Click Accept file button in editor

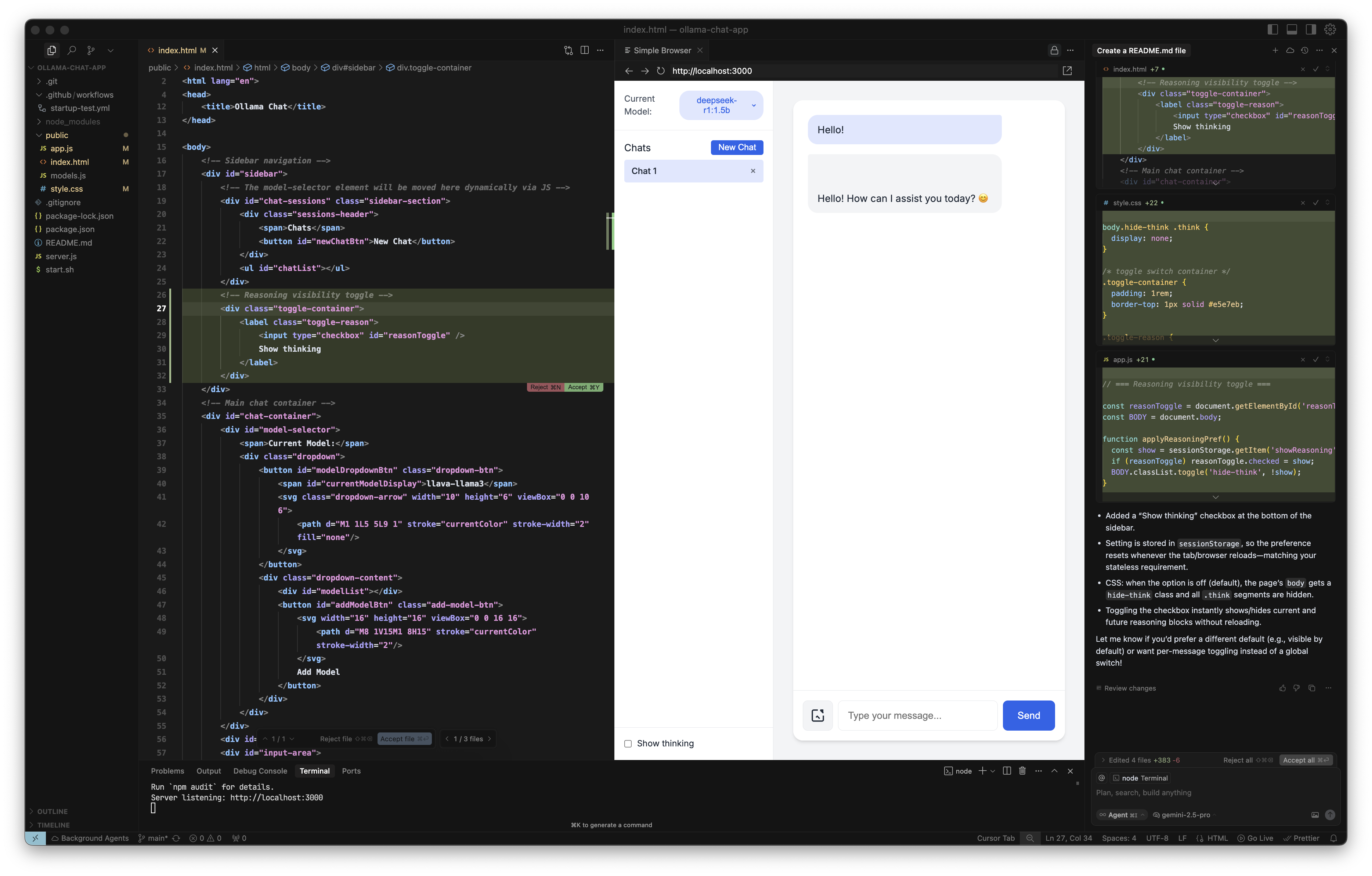coord(405,739)
